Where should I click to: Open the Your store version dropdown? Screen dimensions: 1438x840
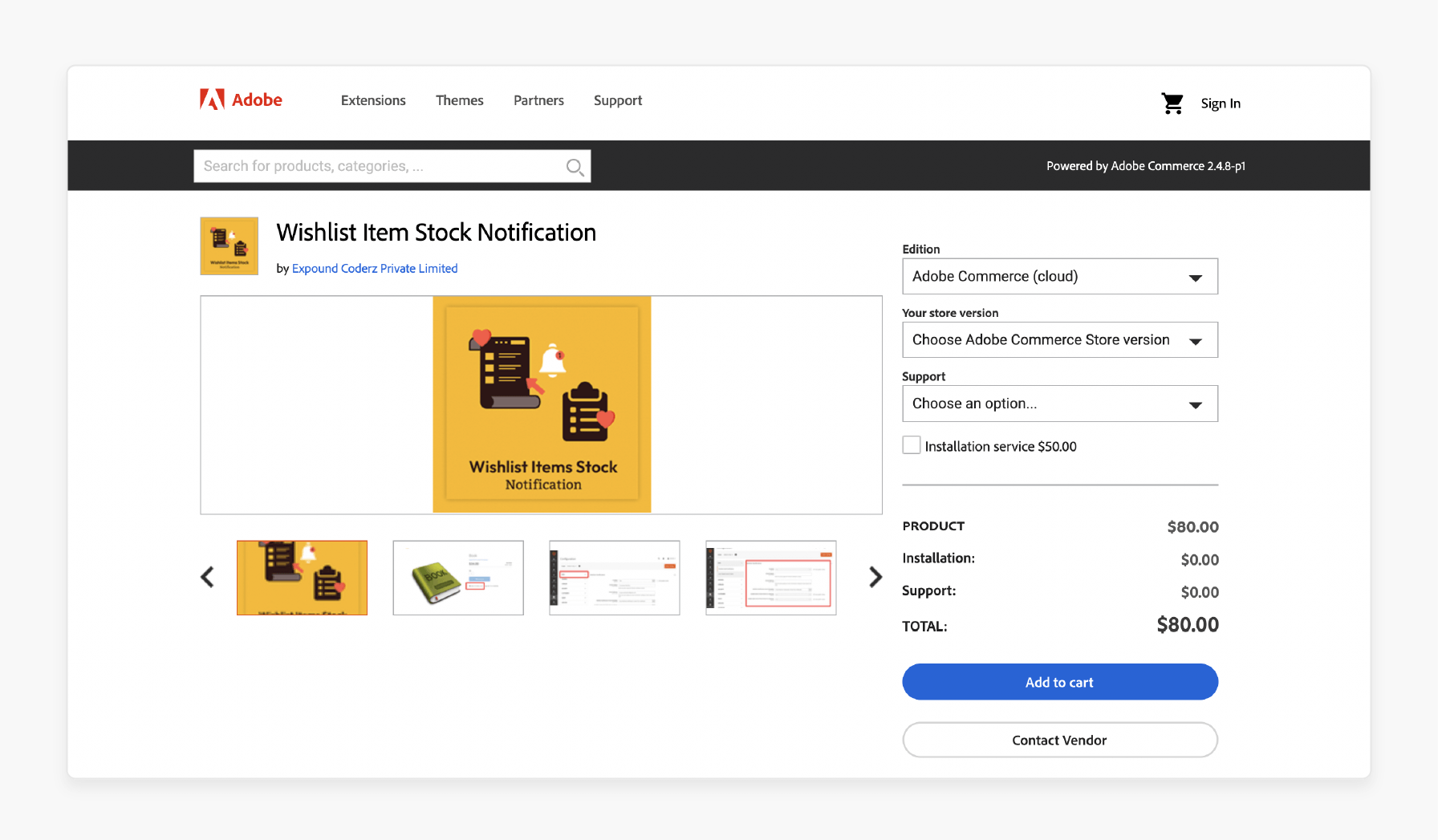[x=1060, y=339]
